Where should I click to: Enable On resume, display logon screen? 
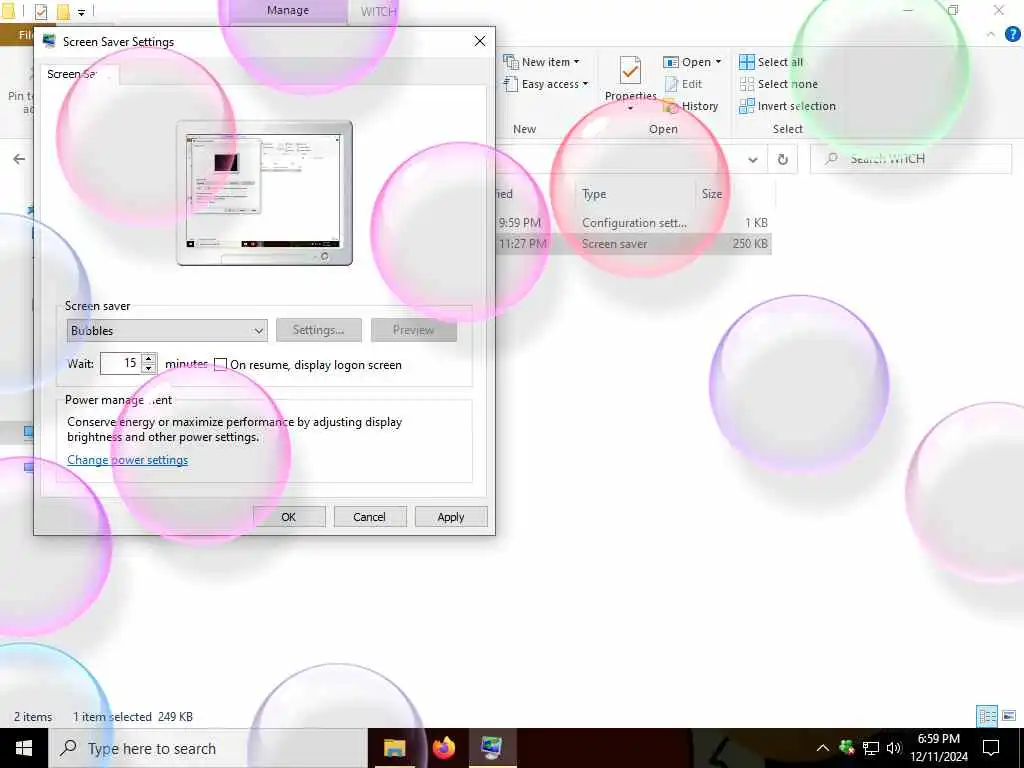[x=221, y=364]
